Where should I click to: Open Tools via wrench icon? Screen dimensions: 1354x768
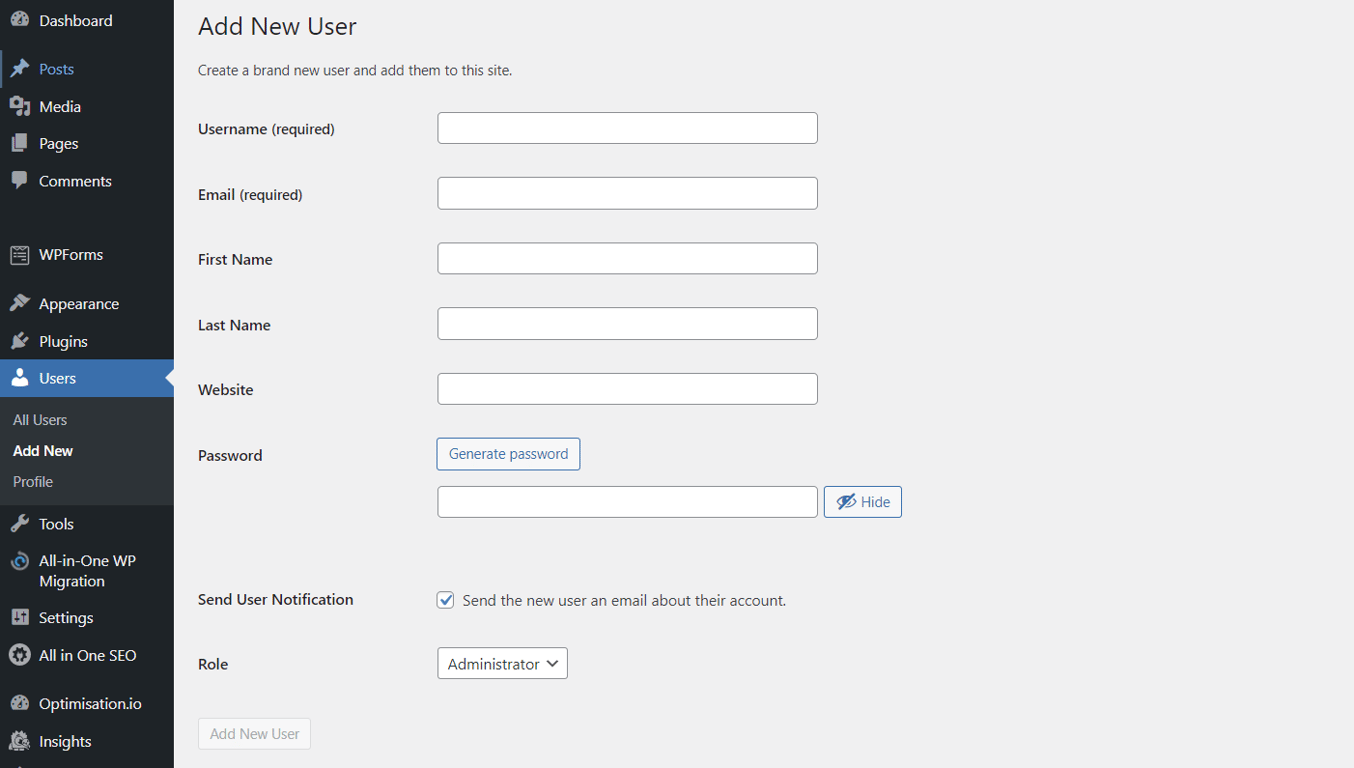coord(20,523)
